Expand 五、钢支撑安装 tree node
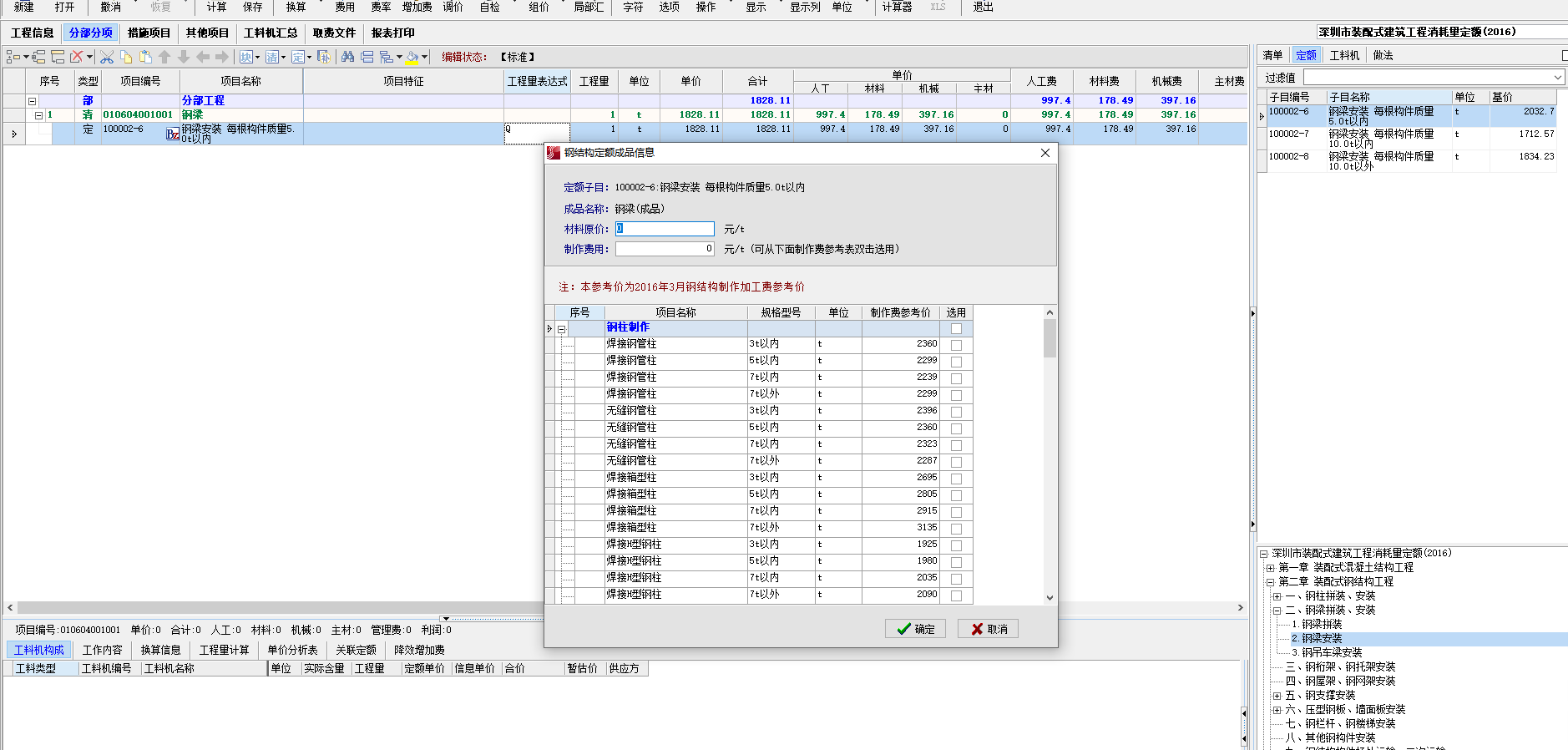 pos(1277,696)
